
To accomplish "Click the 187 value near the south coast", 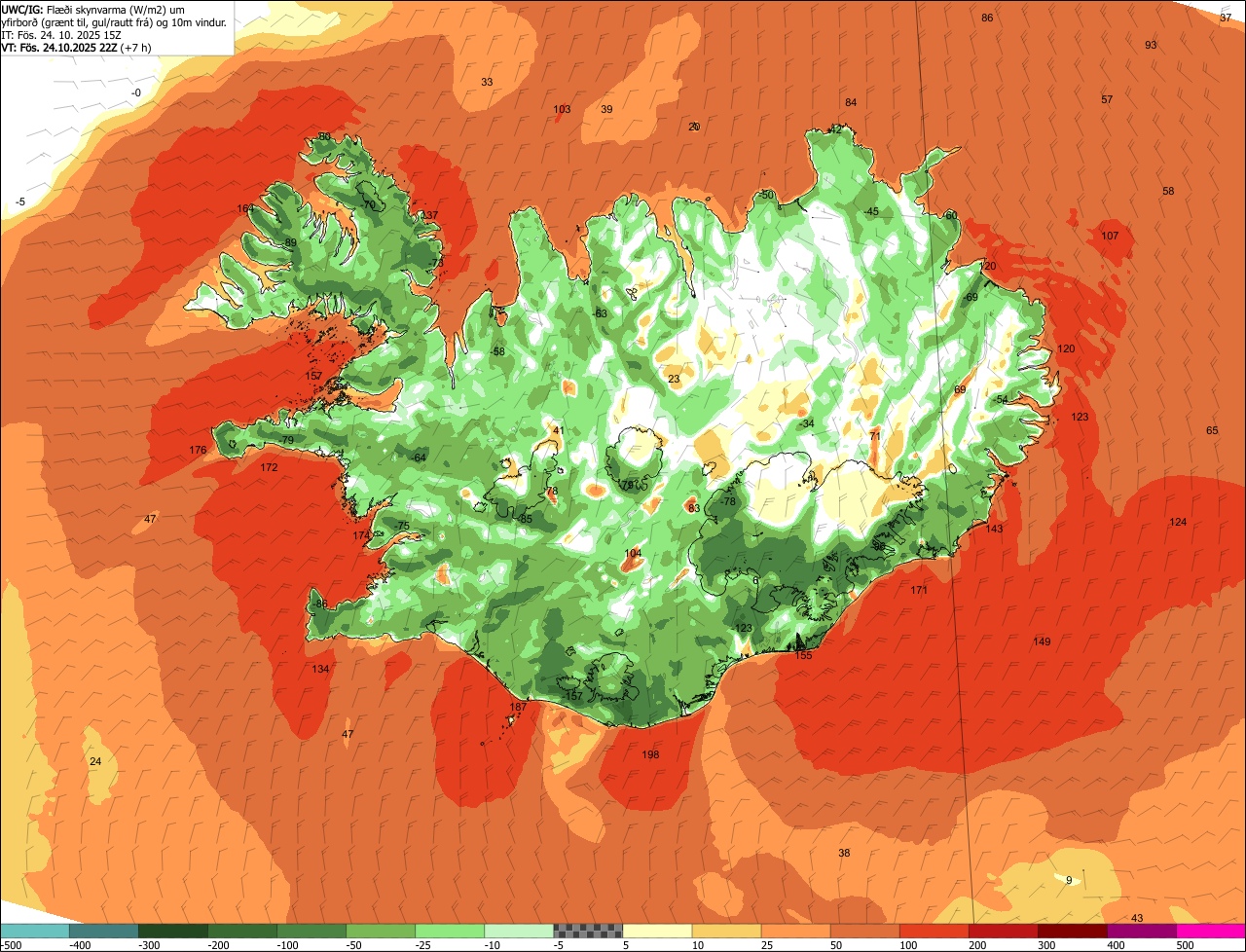I will tap(518, 708).
